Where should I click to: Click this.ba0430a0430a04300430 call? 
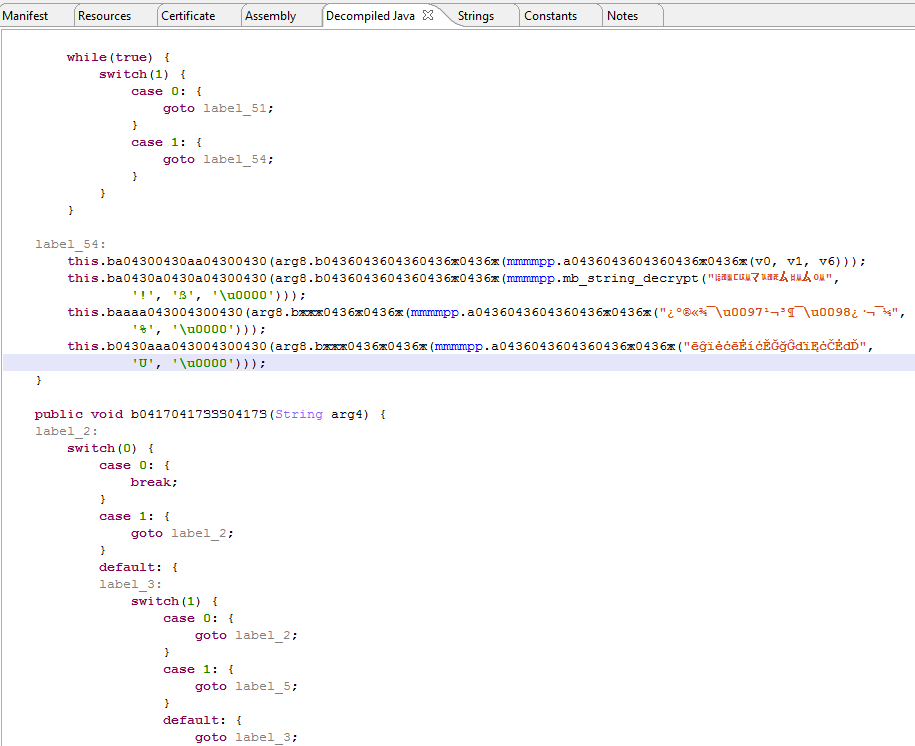[167, 278]
